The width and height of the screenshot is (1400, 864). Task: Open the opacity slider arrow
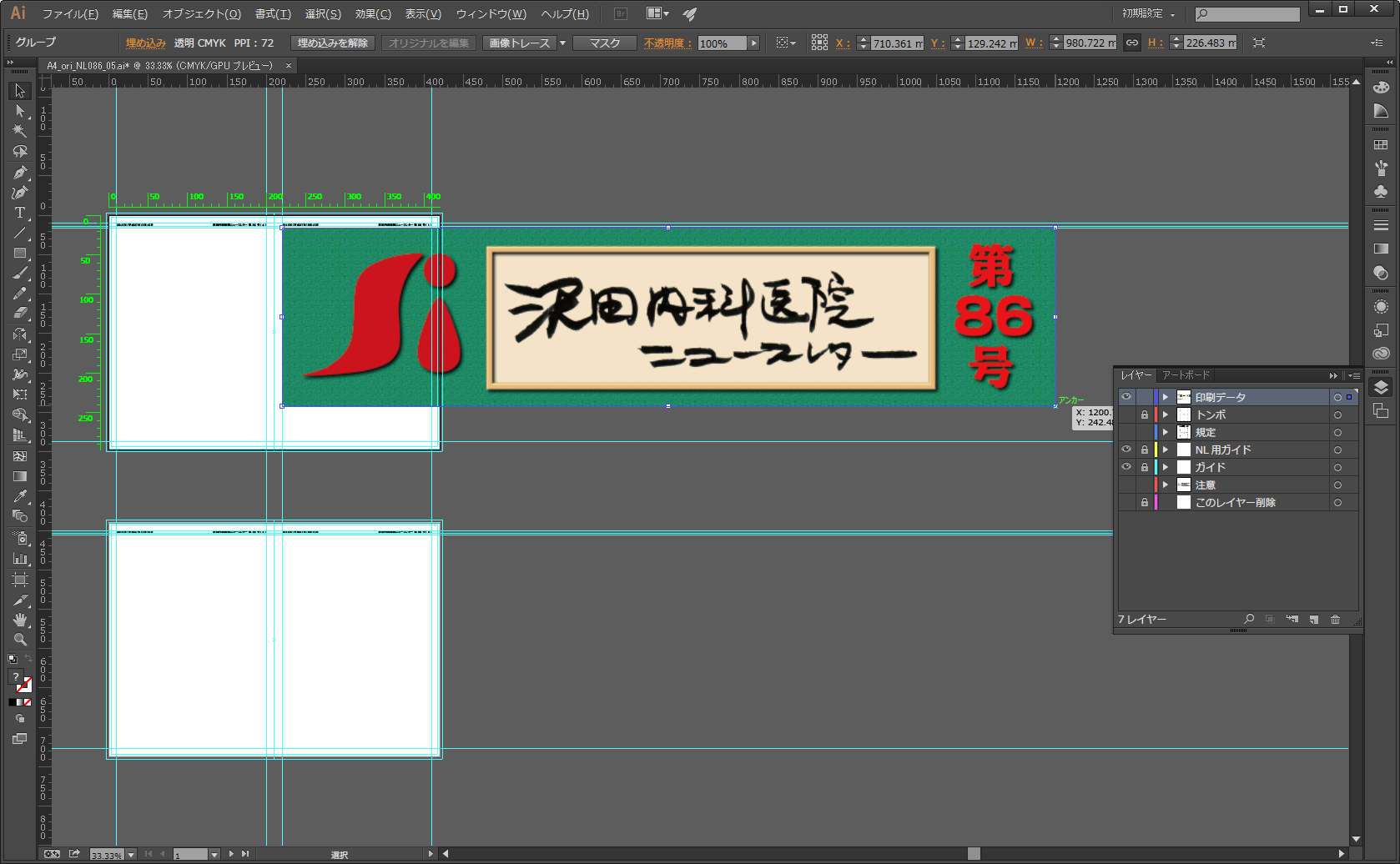[753, 43]
